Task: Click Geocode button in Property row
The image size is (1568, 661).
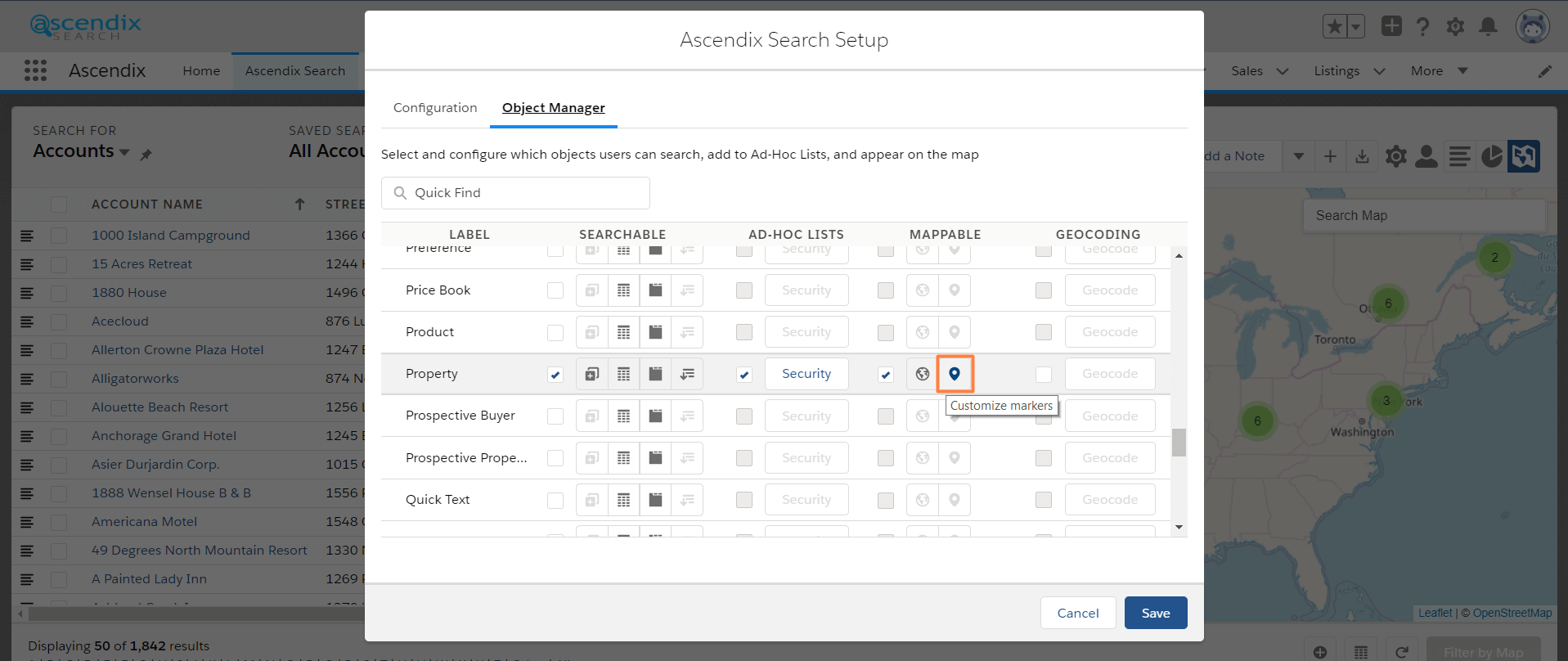Action: click(x=1110, y=374)
